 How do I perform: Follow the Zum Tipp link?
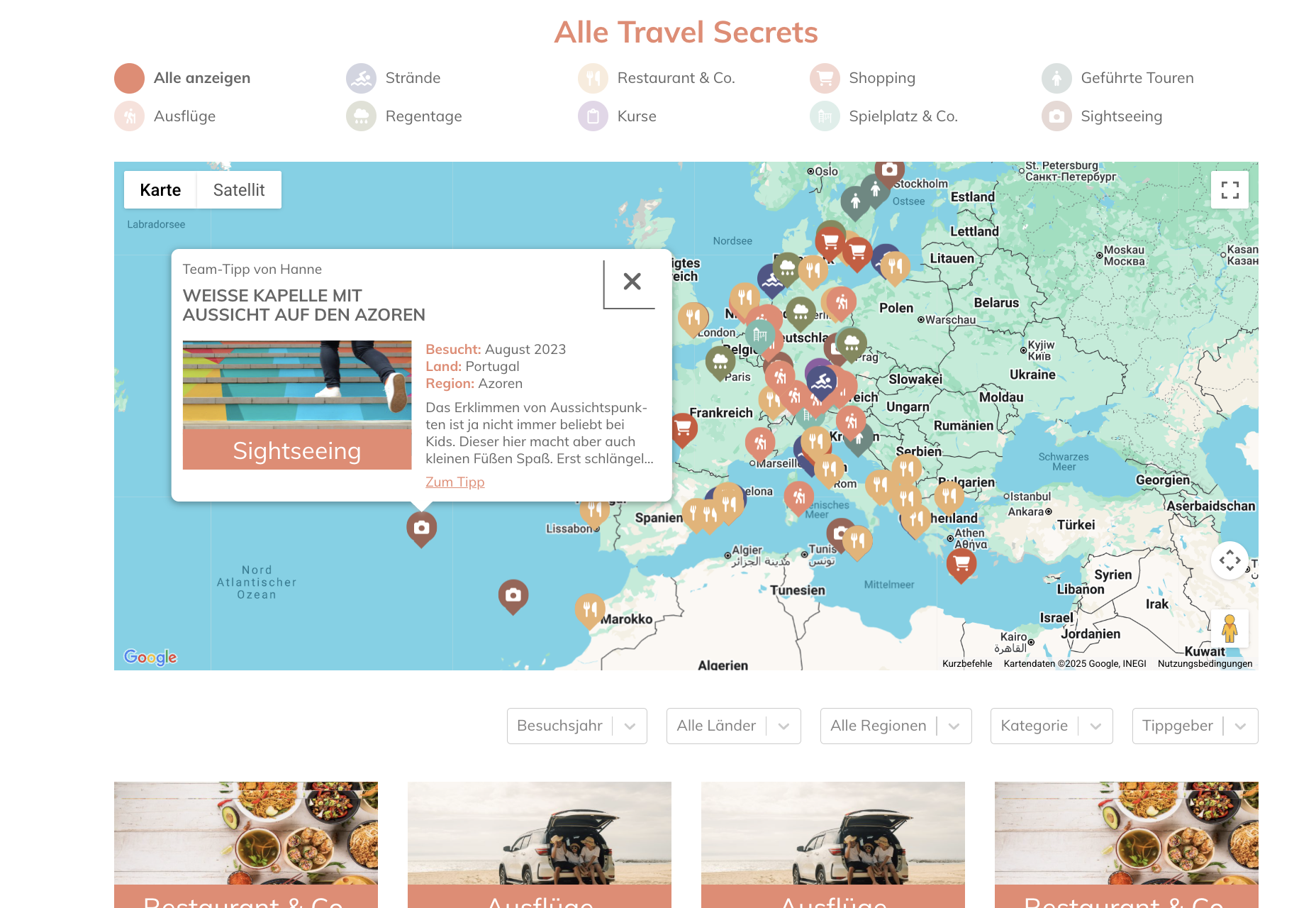(455, 482)
